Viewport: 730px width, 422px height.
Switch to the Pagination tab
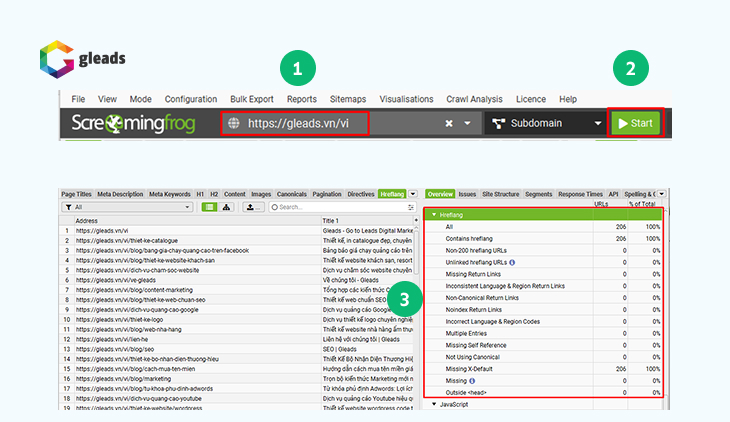(x=327, y=194)
